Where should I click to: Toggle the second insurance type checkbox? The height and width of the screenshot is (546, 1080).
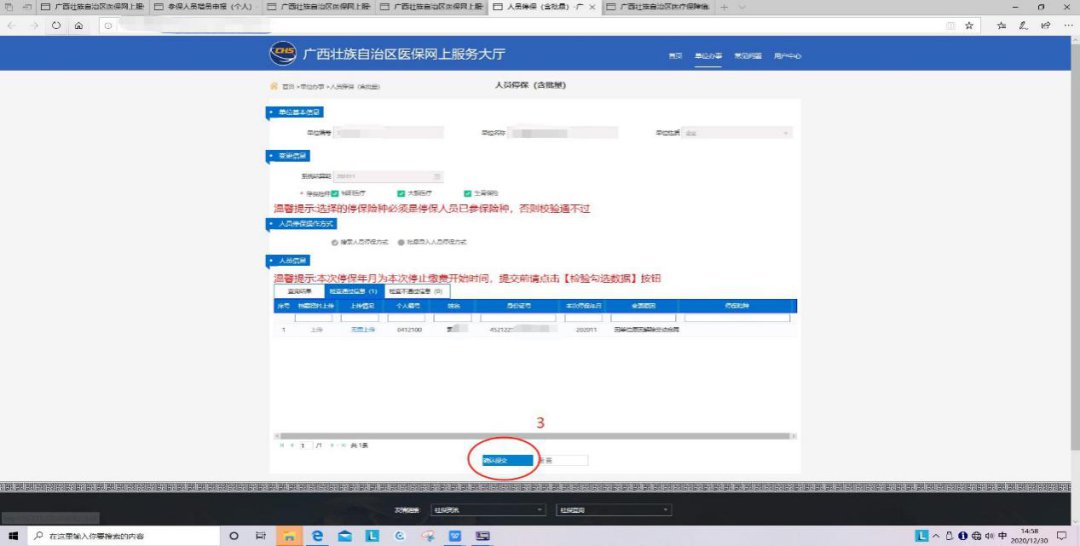[x=400, y=194]
